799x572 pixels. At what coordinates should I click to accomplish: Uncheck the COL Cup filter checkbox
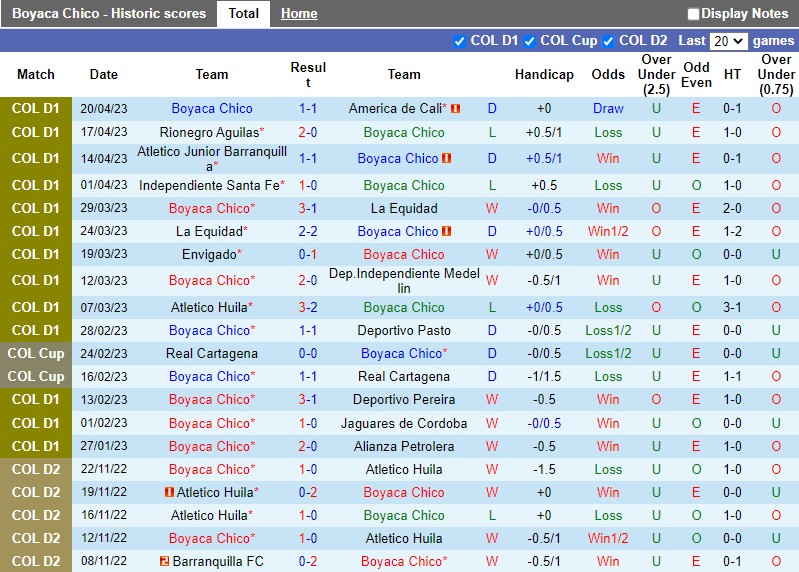pos(529,41)
